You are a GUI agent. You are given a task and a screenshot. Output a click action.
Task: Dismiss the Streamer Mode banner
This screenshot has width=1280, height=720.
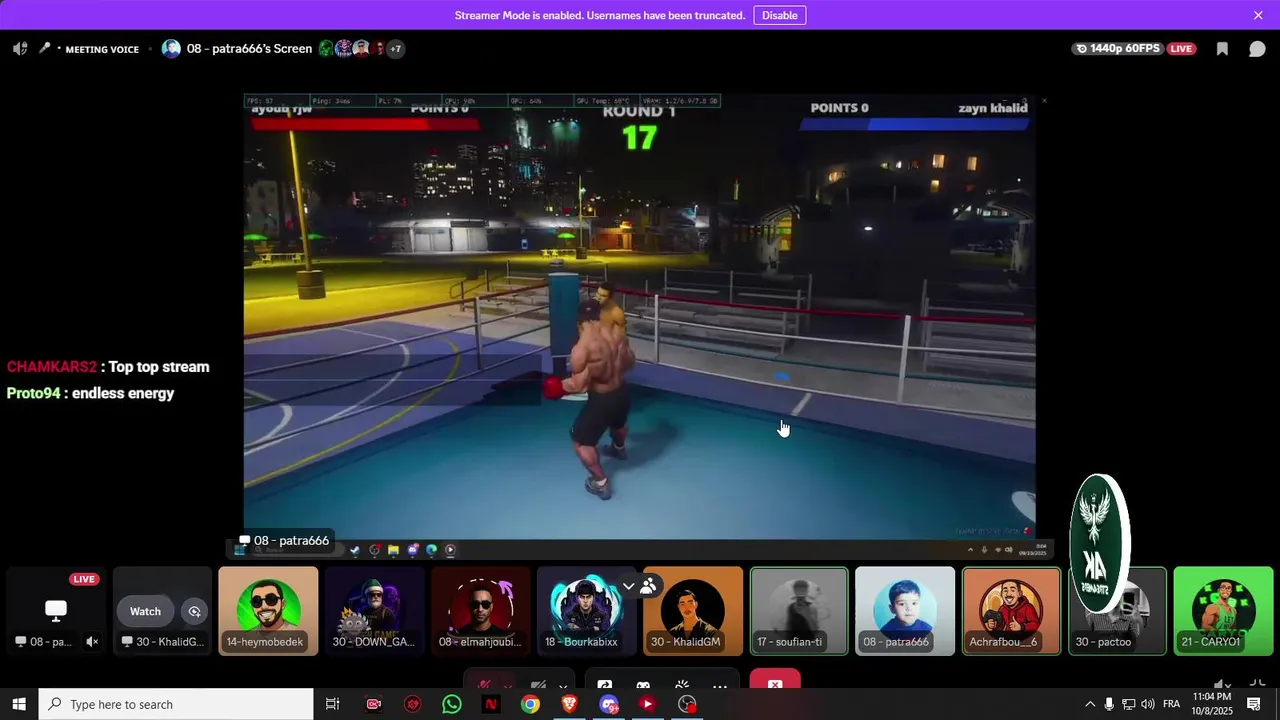(1258, 15)
